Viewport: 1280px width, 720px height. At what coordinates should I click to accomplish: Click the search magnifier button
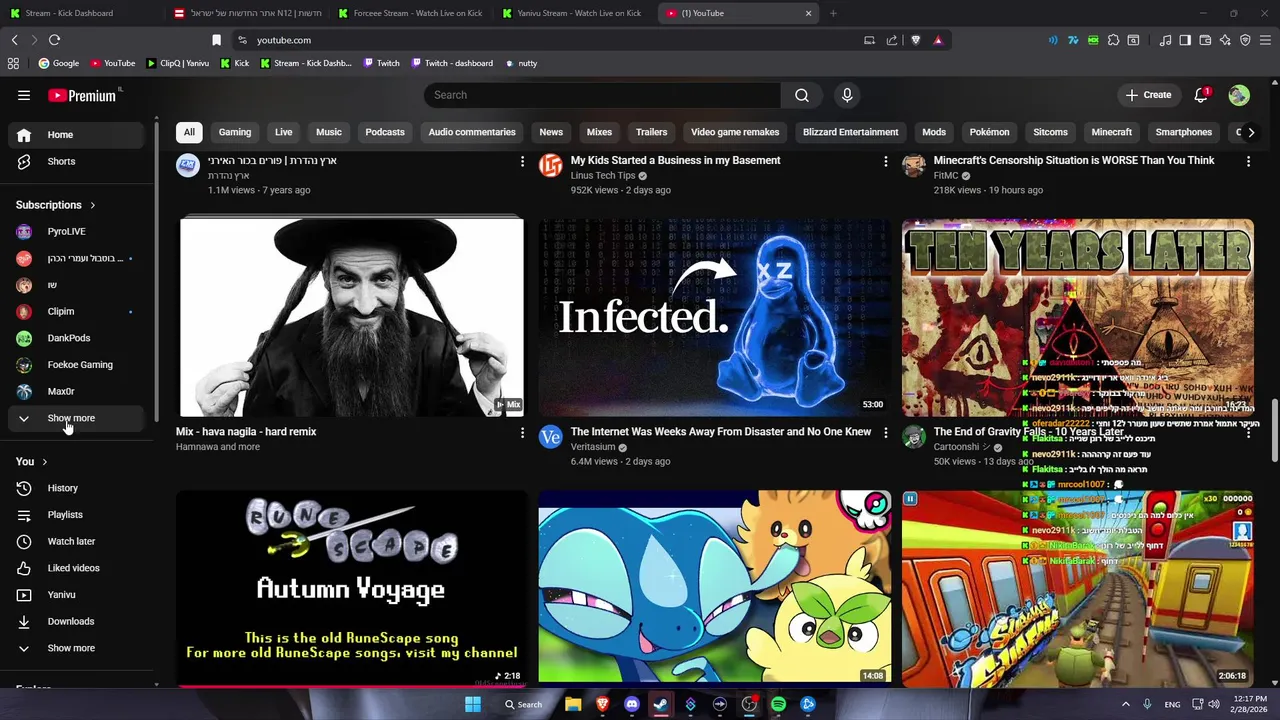point(802,95)
